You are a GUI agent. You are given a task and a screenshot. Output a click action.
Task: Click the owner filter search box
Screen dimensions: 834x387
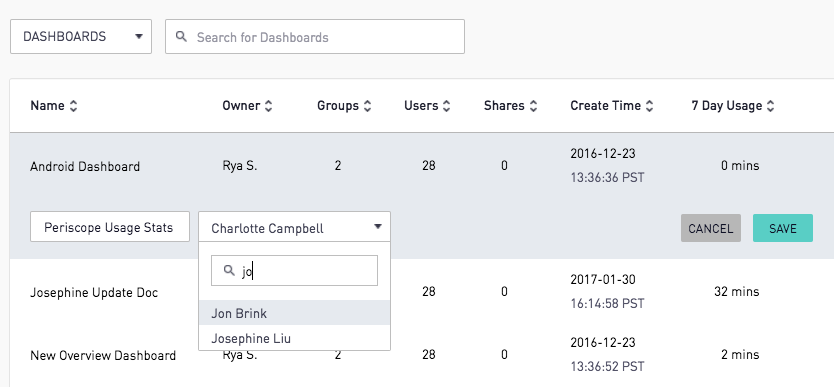coord(294,271)
